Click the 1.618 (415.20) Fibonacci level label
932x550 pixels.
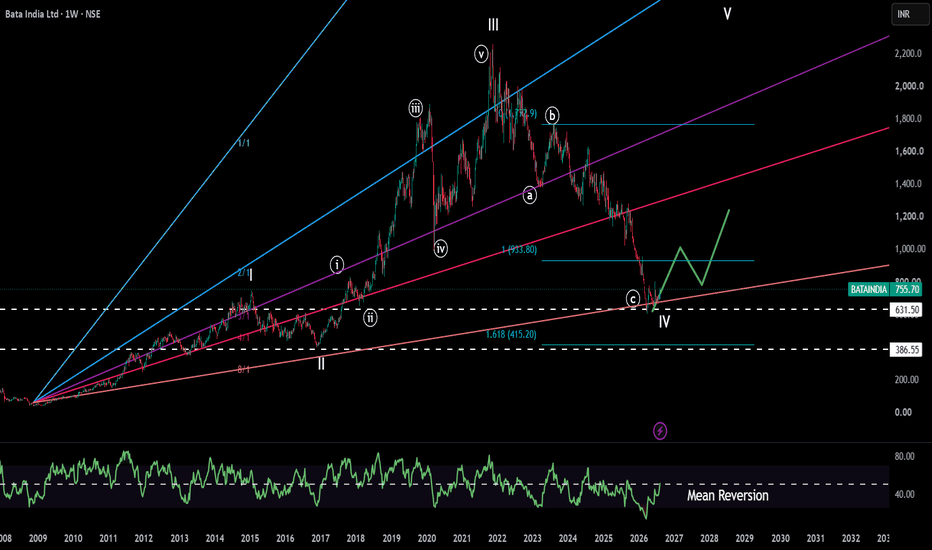tap(511, 335)
